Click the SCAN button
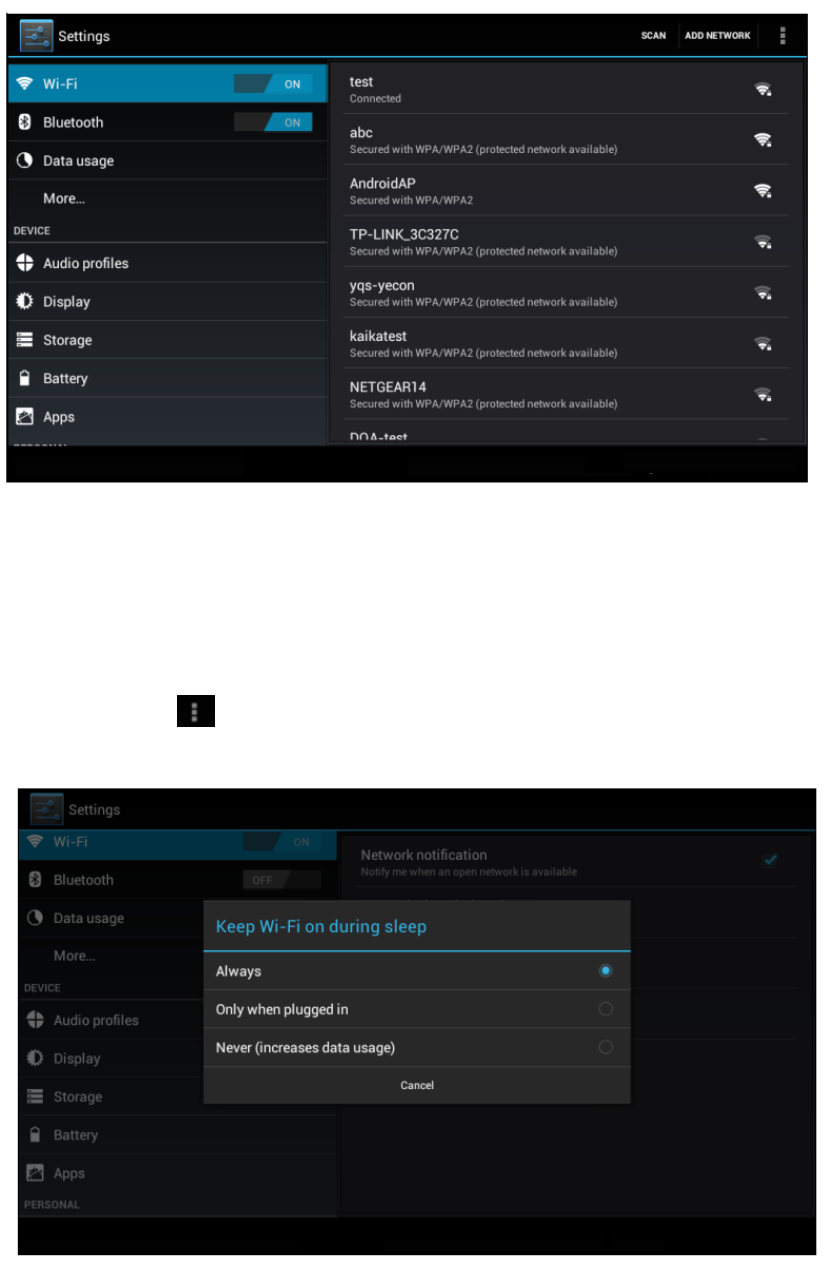 (653, 36)
